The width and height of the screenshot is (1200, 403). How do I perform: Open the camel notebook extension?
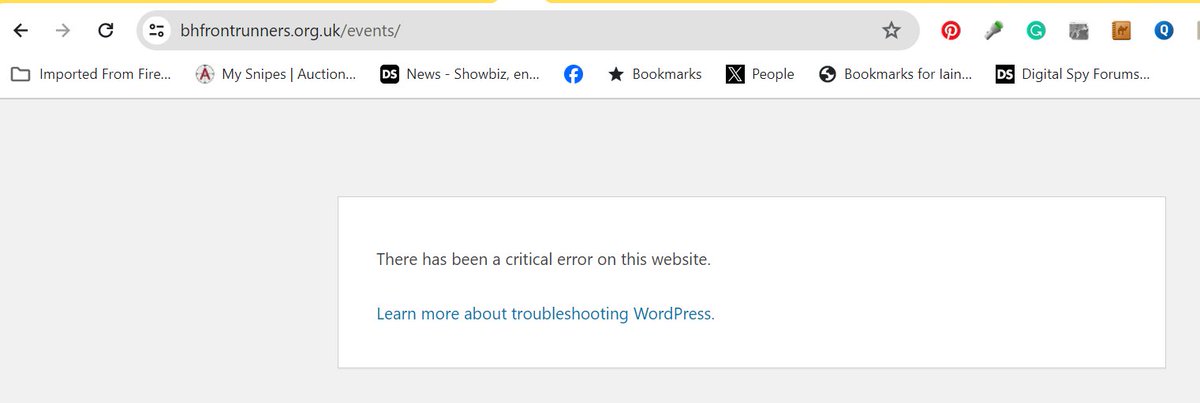[1121, 31]
